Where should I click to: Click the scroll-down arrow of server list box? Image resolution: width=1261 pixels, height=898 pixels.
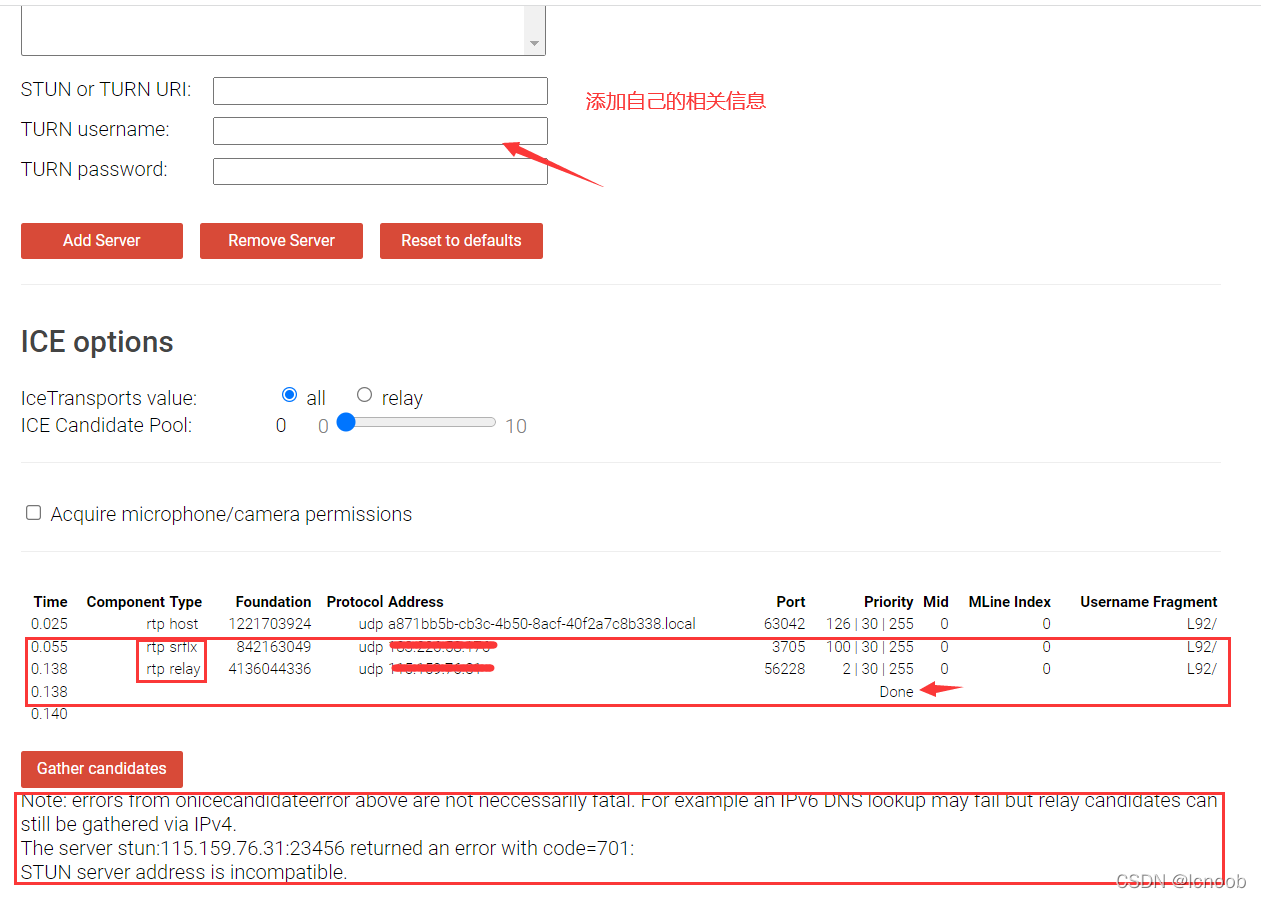[x=534, y=44]
